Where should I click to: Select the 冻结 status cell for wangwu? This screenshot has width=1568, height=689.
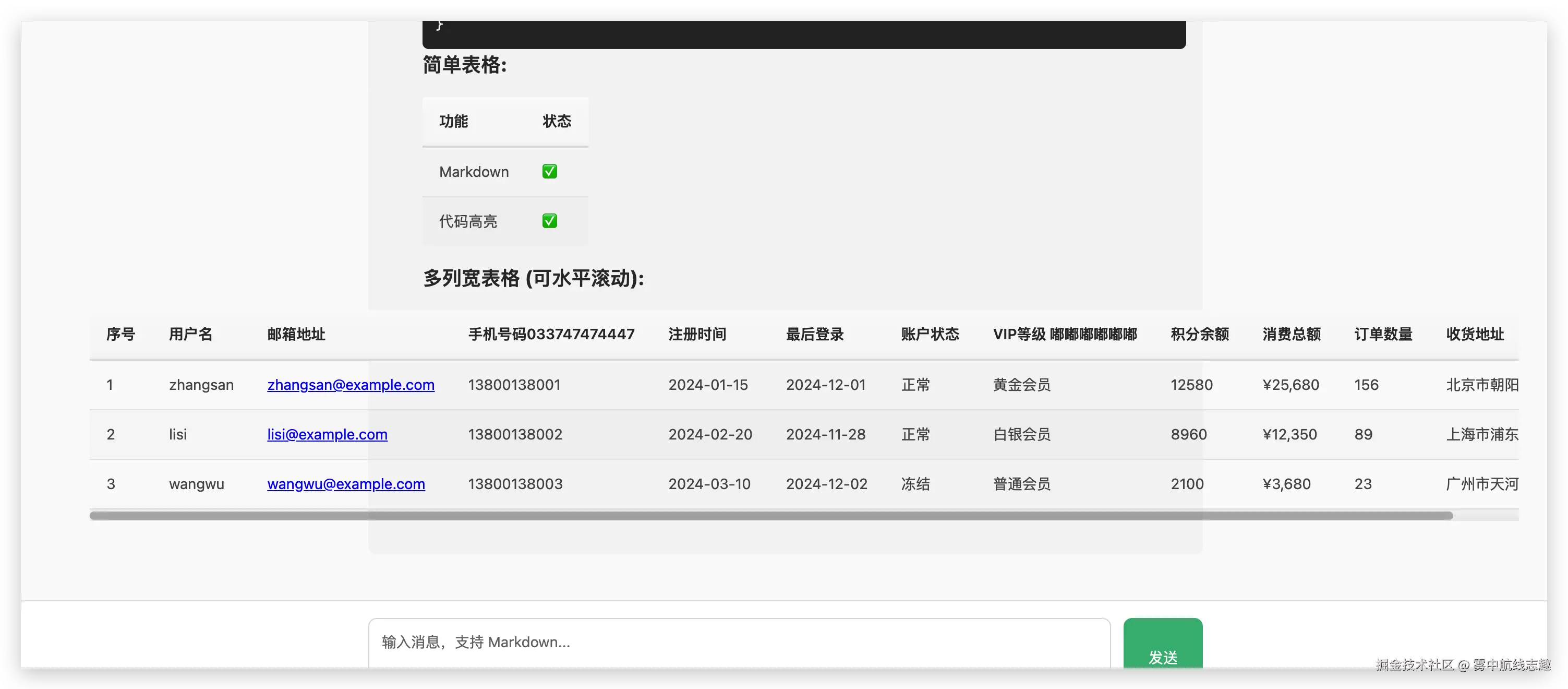[915, 484]
